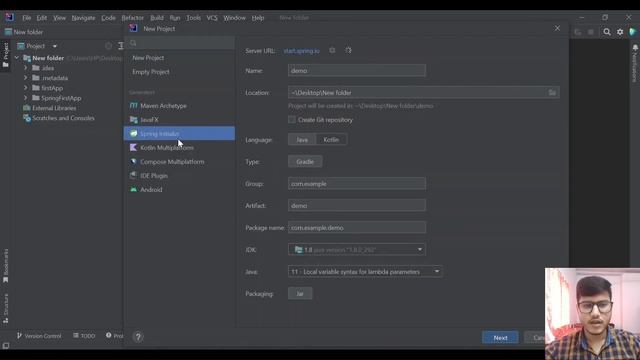This screenshot has width=640, height=360.
Task: Open the VCS menu
Action: 212,18
